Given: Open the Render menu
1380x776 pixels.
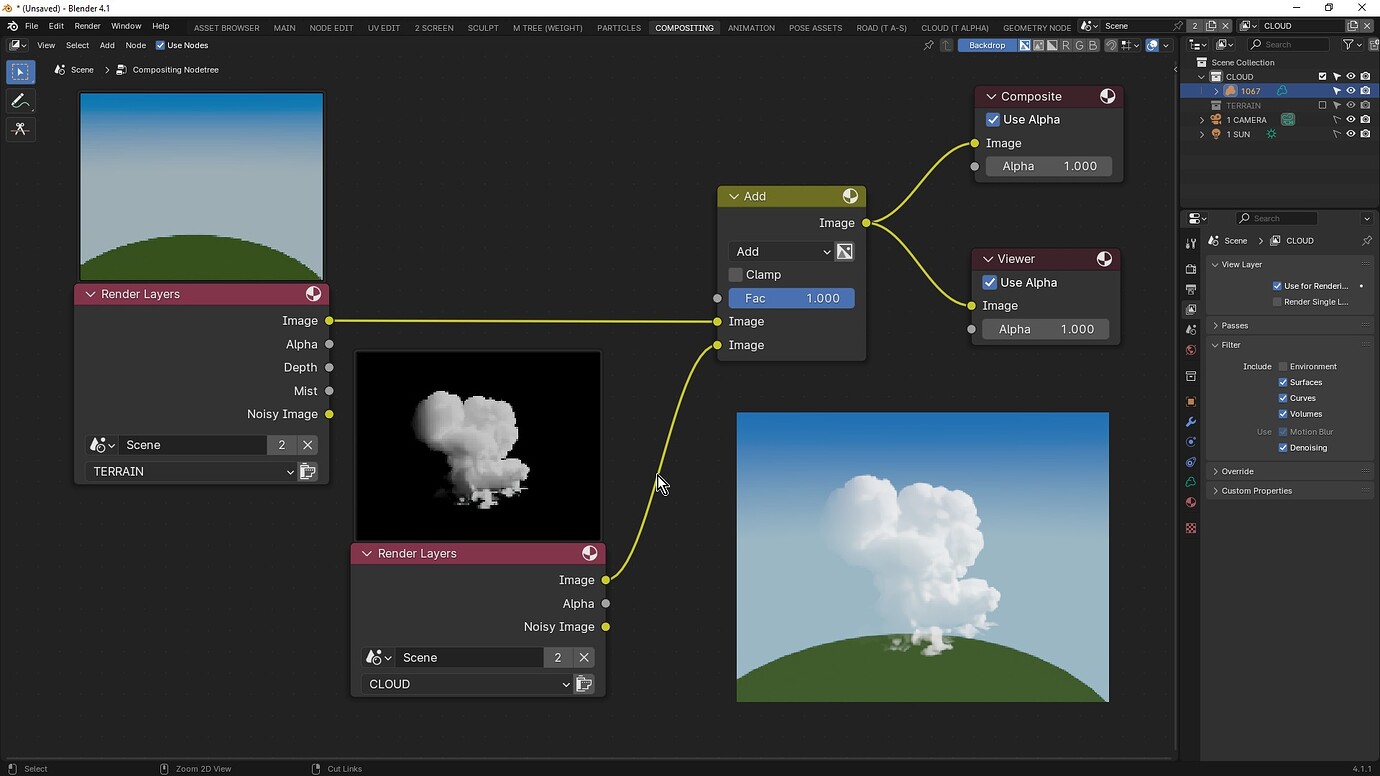Looking at the screenshot, I should pyautogui.click(x=87, y=26).
